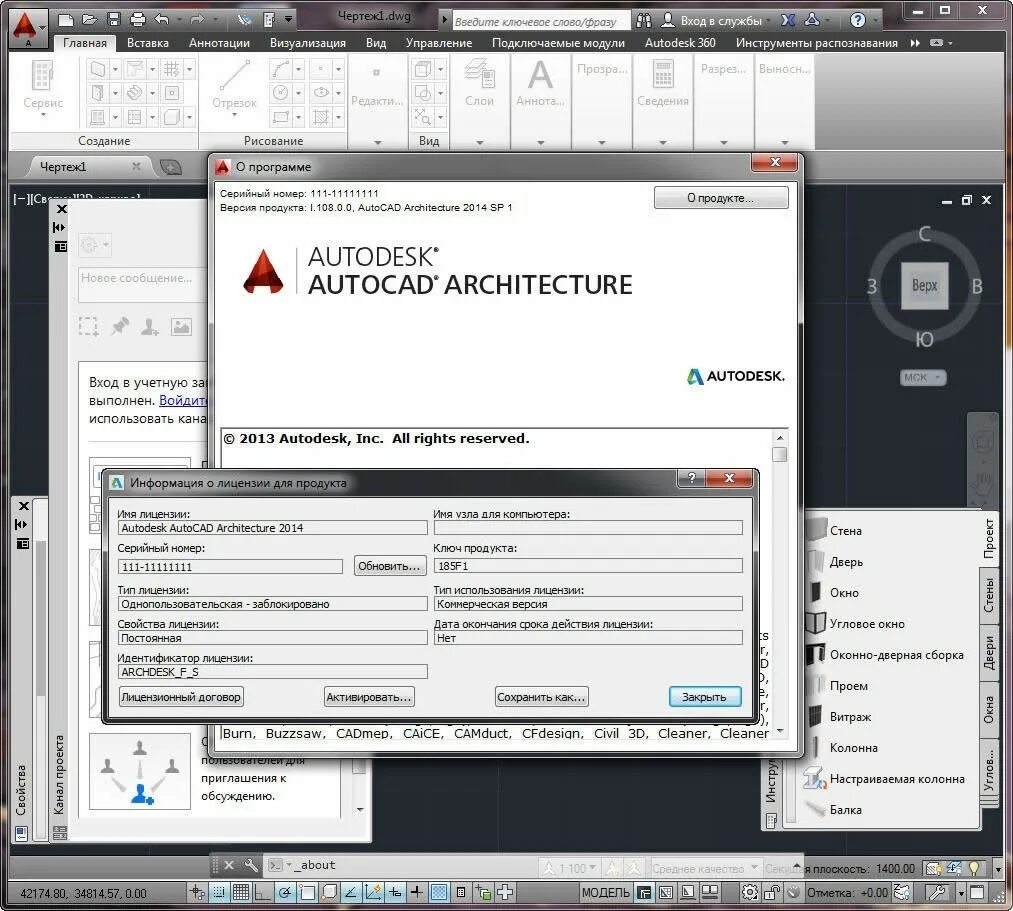Click the command line wrench customize icon
The width and height of the screenshot is (1013, 911).
point(251,865)
